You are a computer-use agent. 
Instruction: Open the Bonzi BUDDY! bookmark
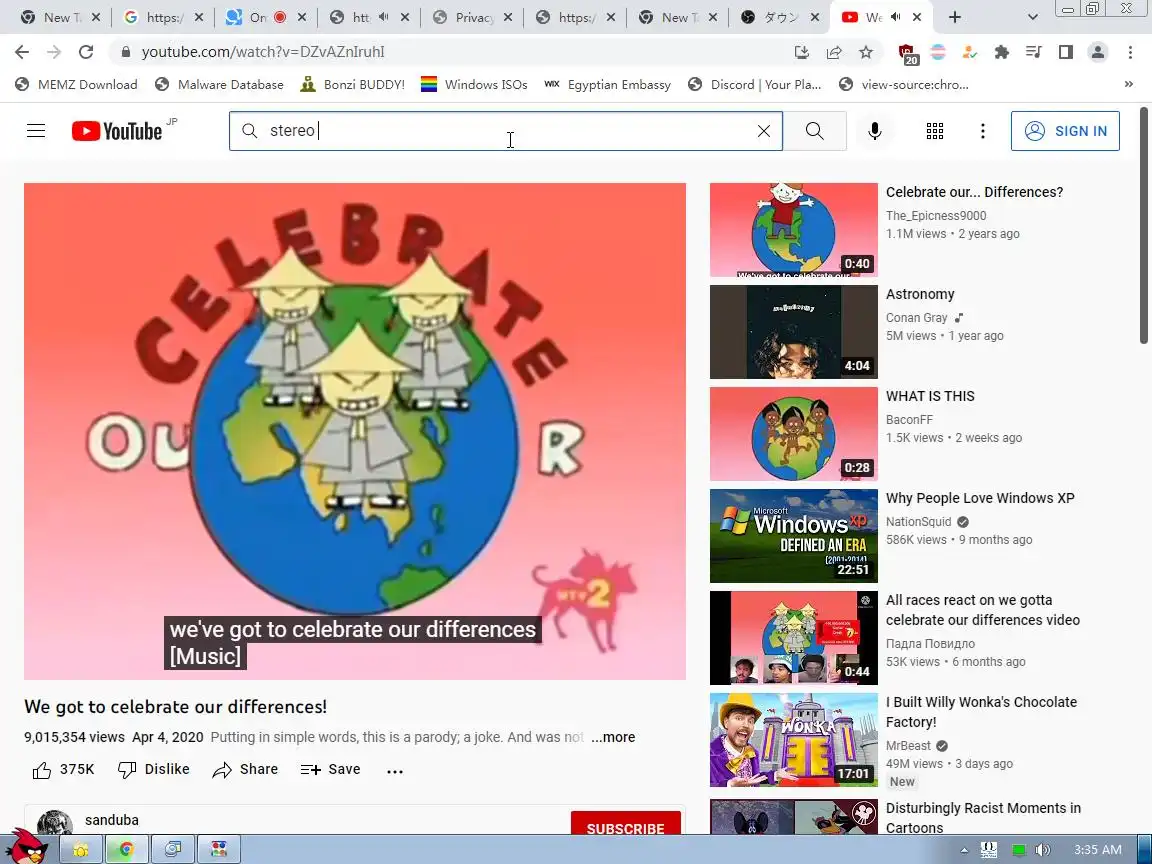[x=353, y=84]
